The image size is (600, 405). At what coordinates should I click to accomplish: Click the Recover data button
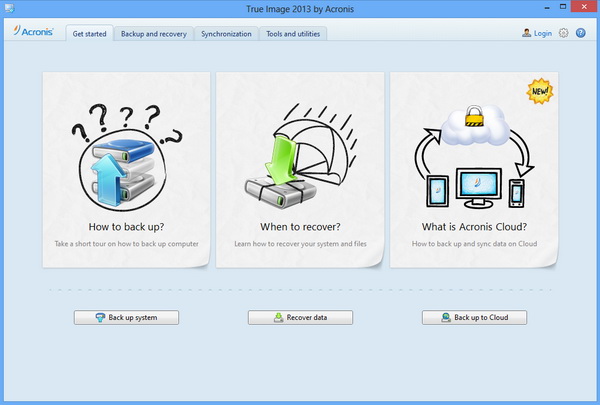tap(300, 317)
